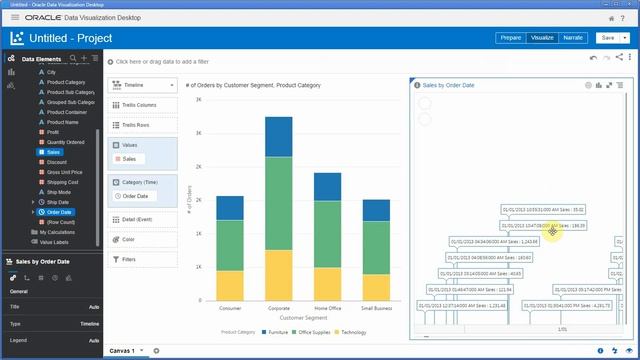Share the project via share icon
Screen dimensions: 640x360
point(619,57)
